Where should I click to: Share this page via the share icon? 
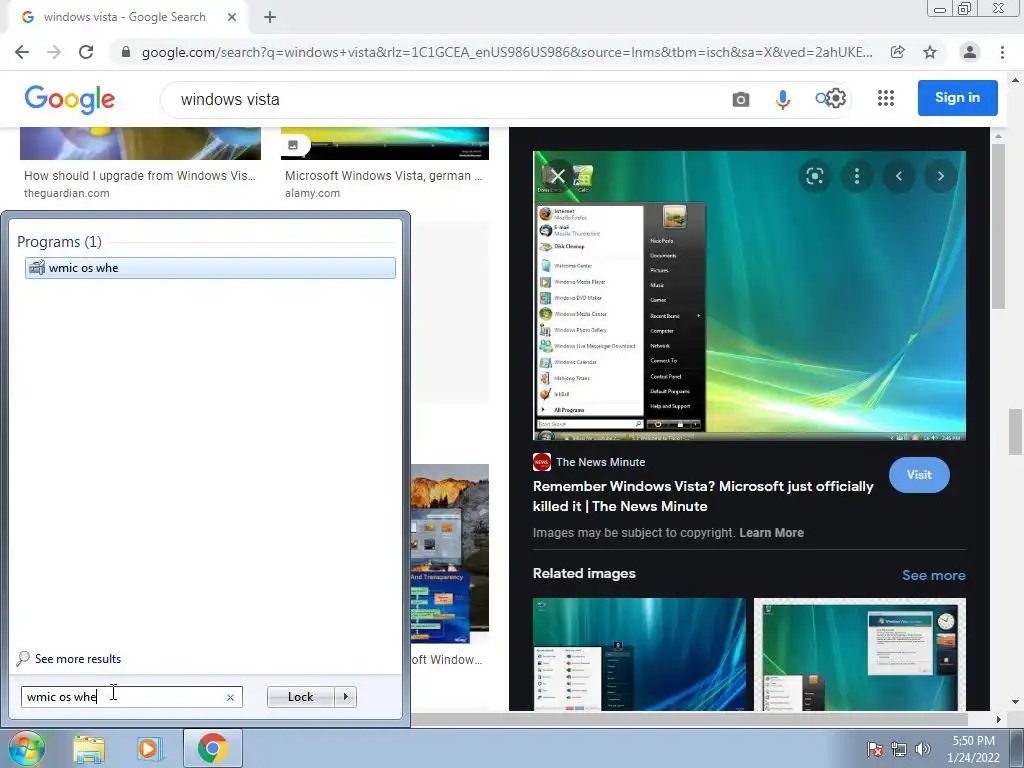(x=898, y=52)
